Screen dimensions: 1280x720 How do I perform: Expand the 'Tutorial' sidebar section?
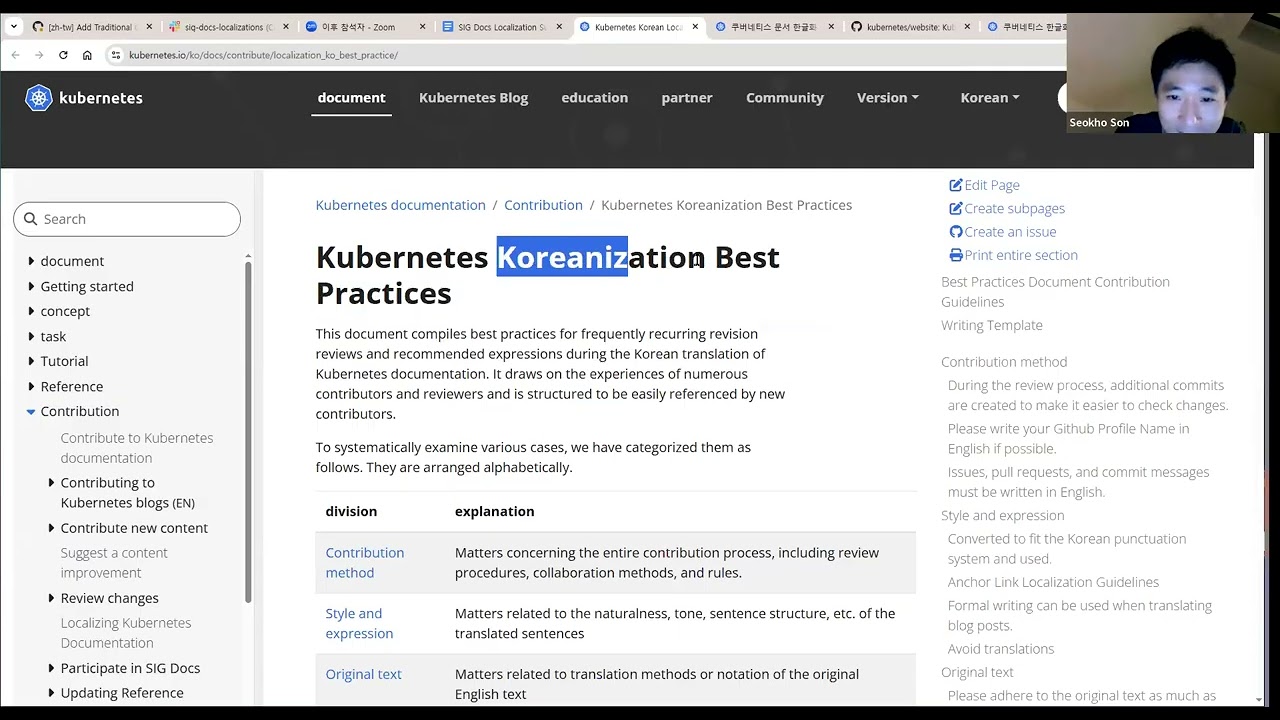31,361
